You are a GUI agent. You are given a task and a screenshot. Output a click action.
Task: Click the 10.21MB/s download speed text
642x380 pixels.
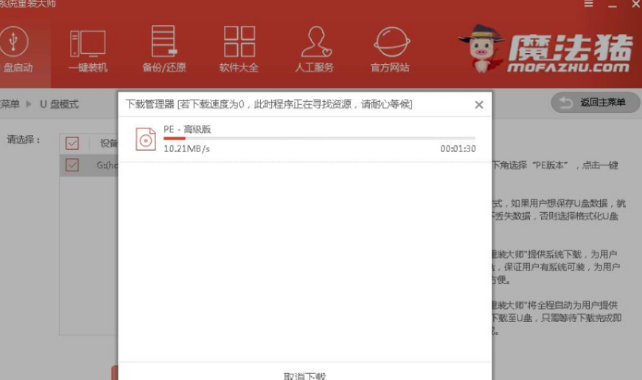(187, 149)
